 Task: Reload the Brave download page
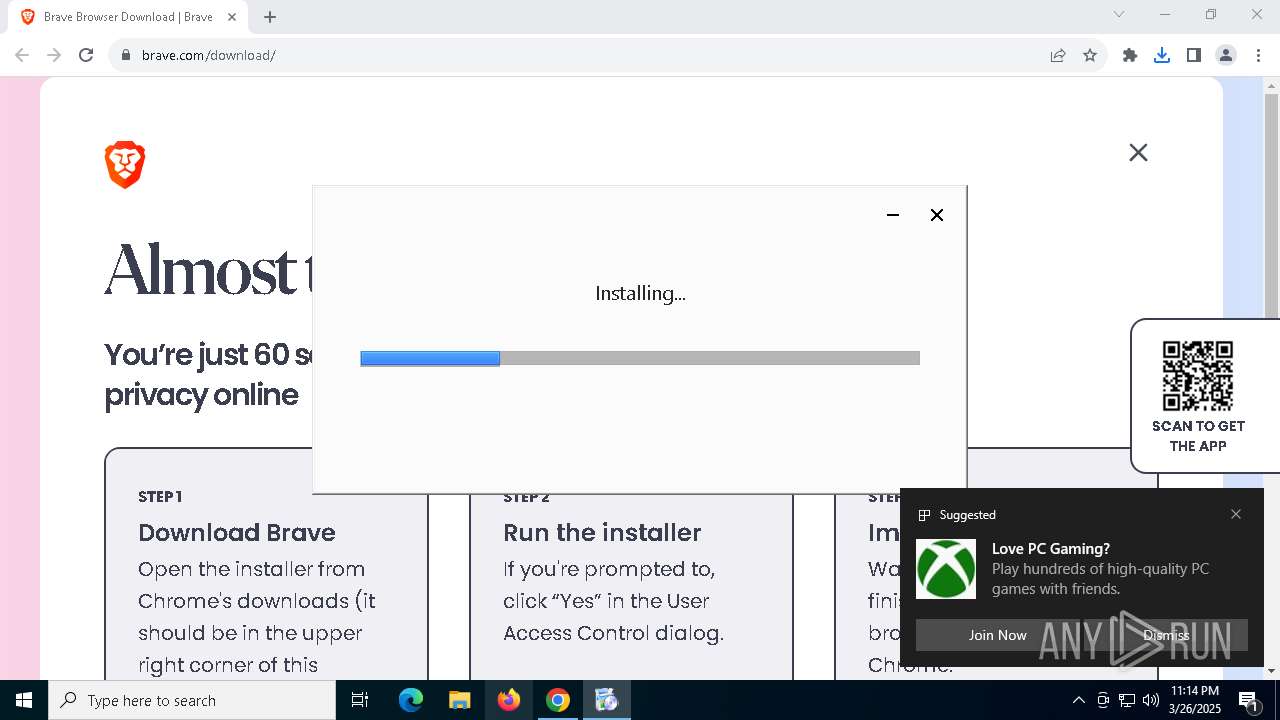point(86,55)
